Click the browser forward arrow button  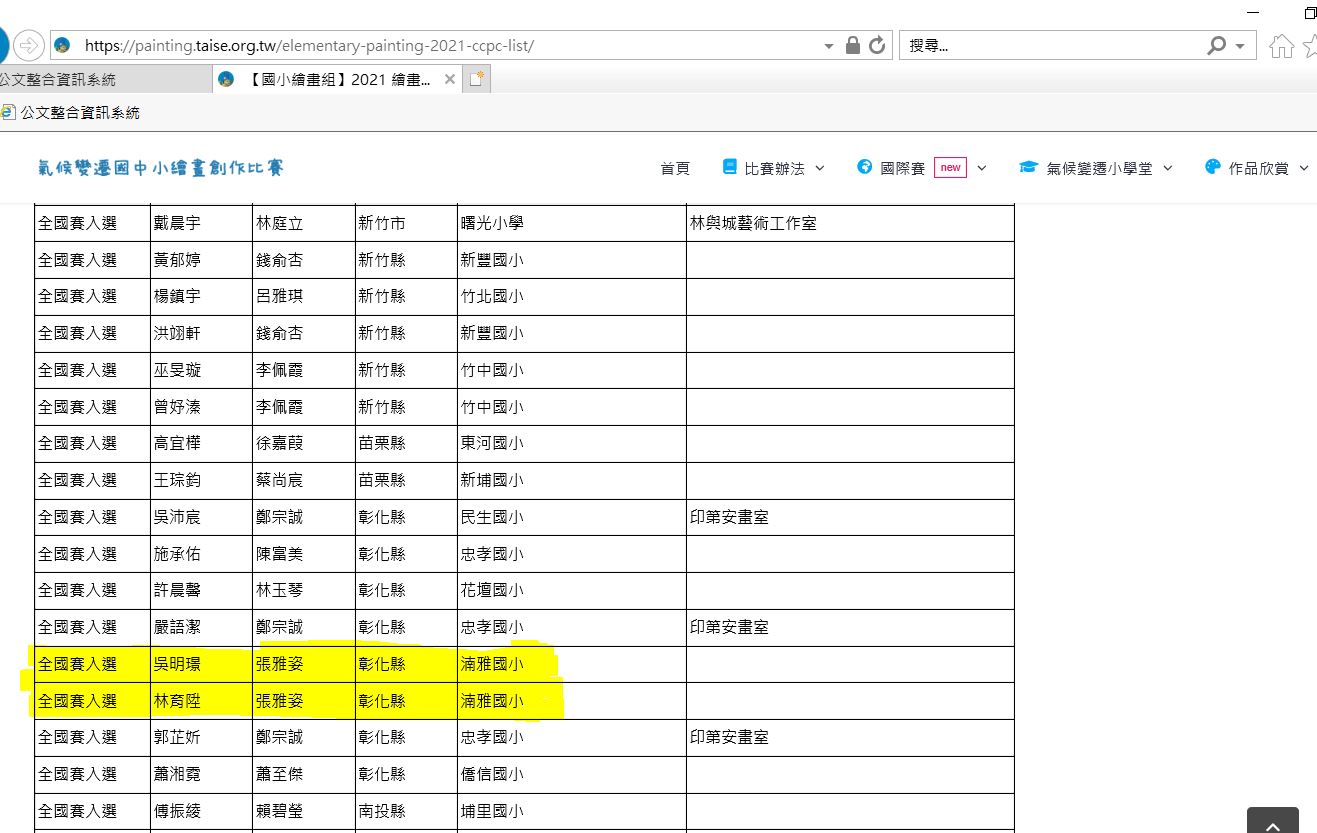(x=29, y=45)
